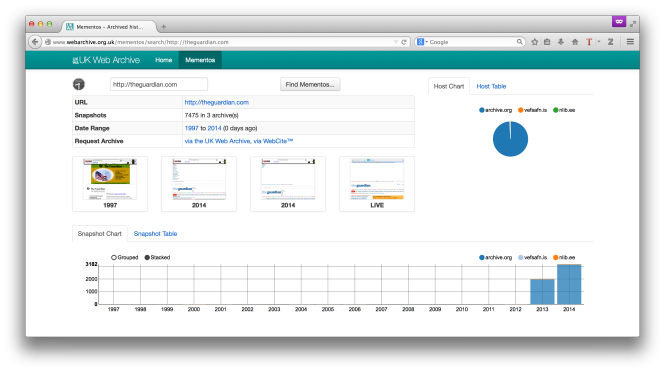Viewport: 665px width, 372px height.
Task: Toggle archive.org in the bar chart legend
Action: coord(495,257)
